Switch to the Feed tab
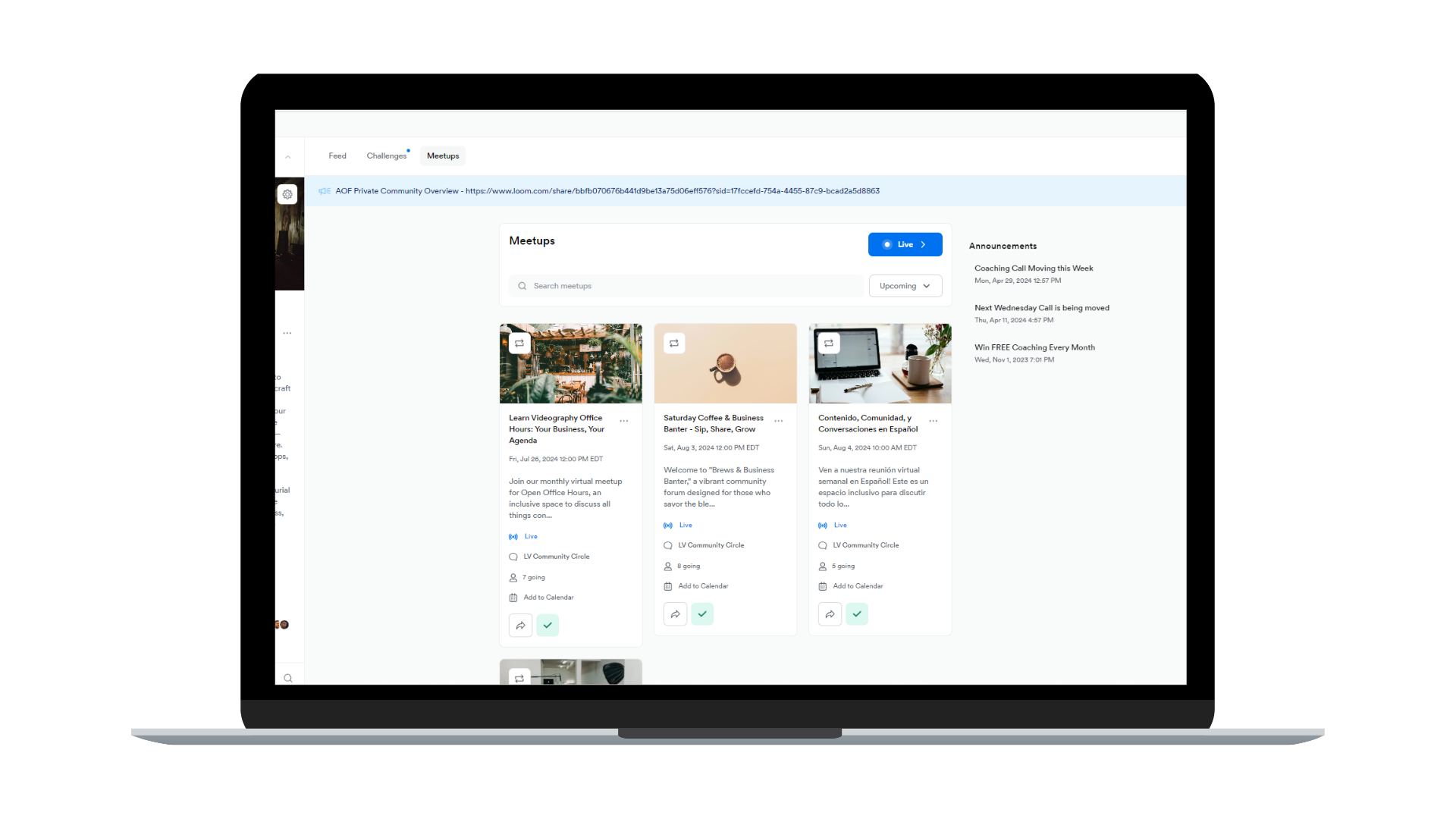Viewport: 1456px width, 819px height. (x=337, y=156)
